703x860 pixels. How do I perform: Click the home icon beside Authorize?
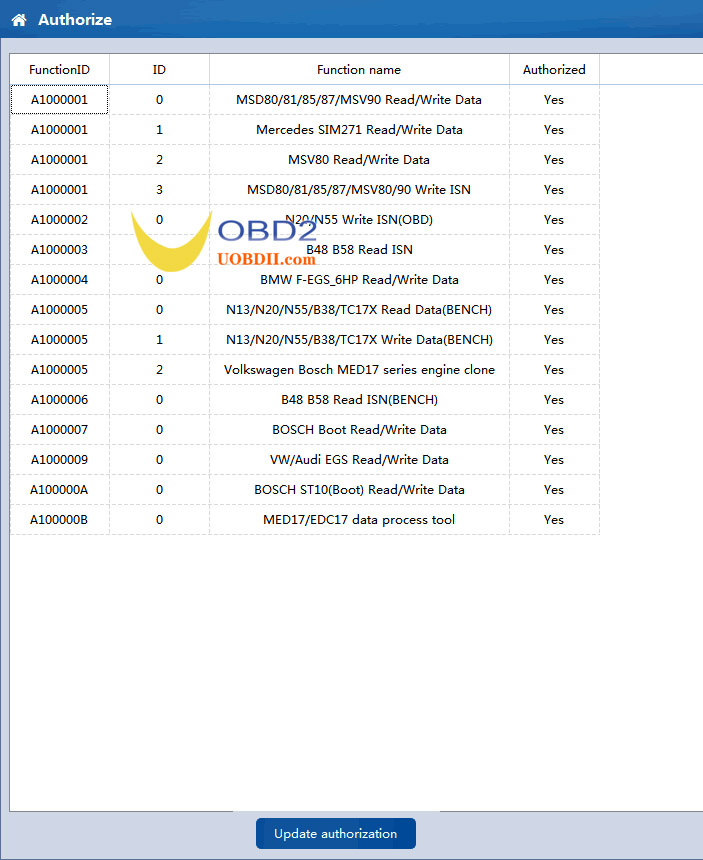tap(19, 20)
